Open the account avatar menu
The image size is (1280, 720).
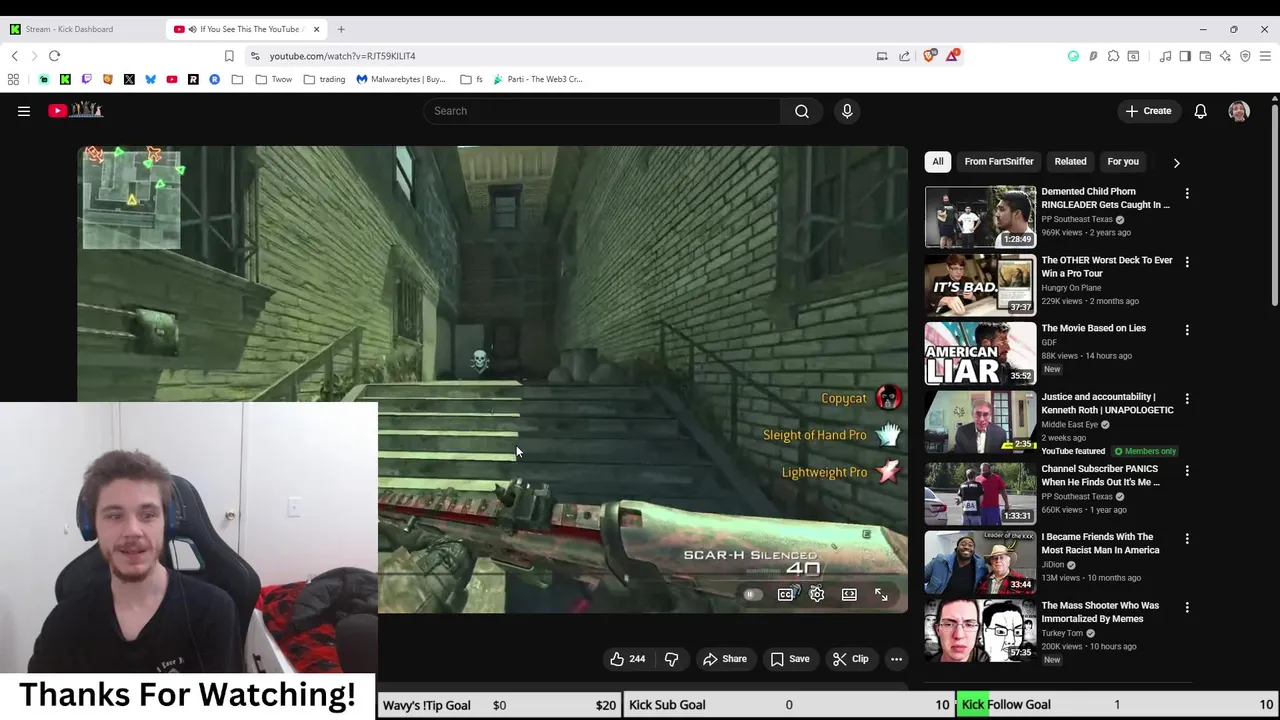[1239, 111]
